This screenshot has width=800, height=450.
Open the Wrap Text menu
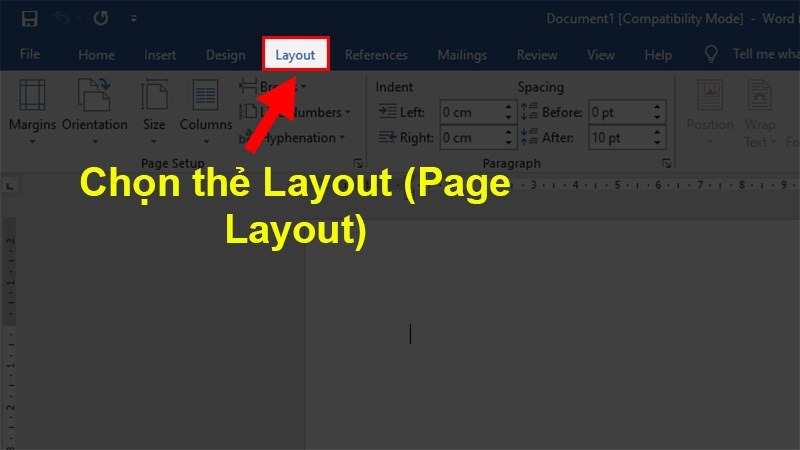coord(760,112)
